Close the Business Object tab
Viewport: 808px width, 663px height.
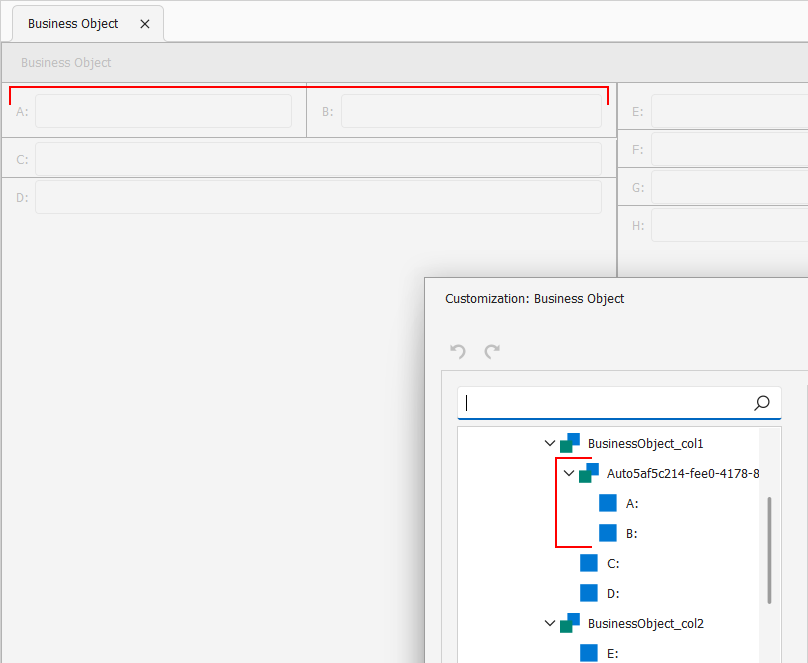click(x=145, y=24)
